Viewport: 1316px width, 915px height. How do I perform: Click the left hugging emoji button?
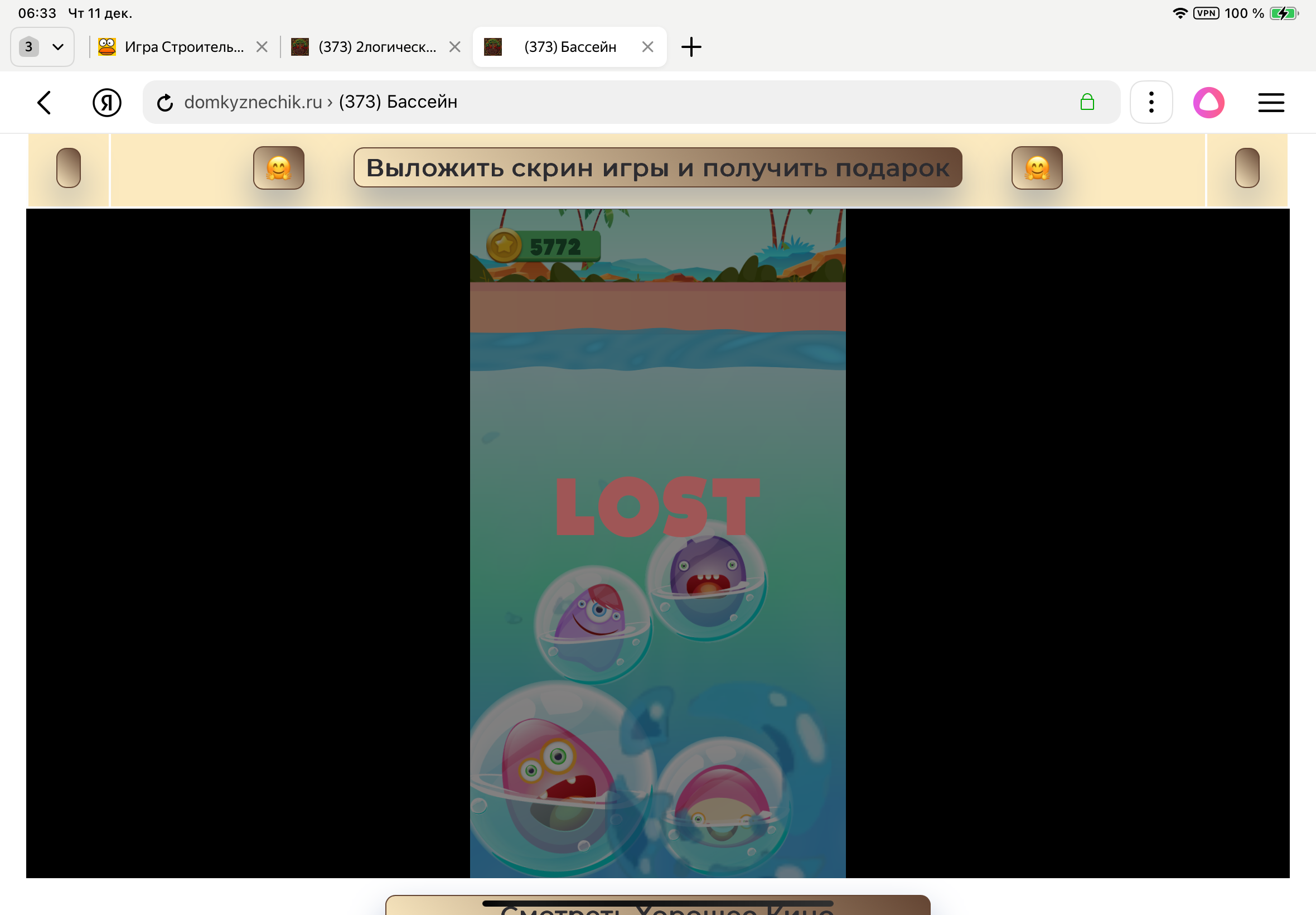(x=278, y=168)
